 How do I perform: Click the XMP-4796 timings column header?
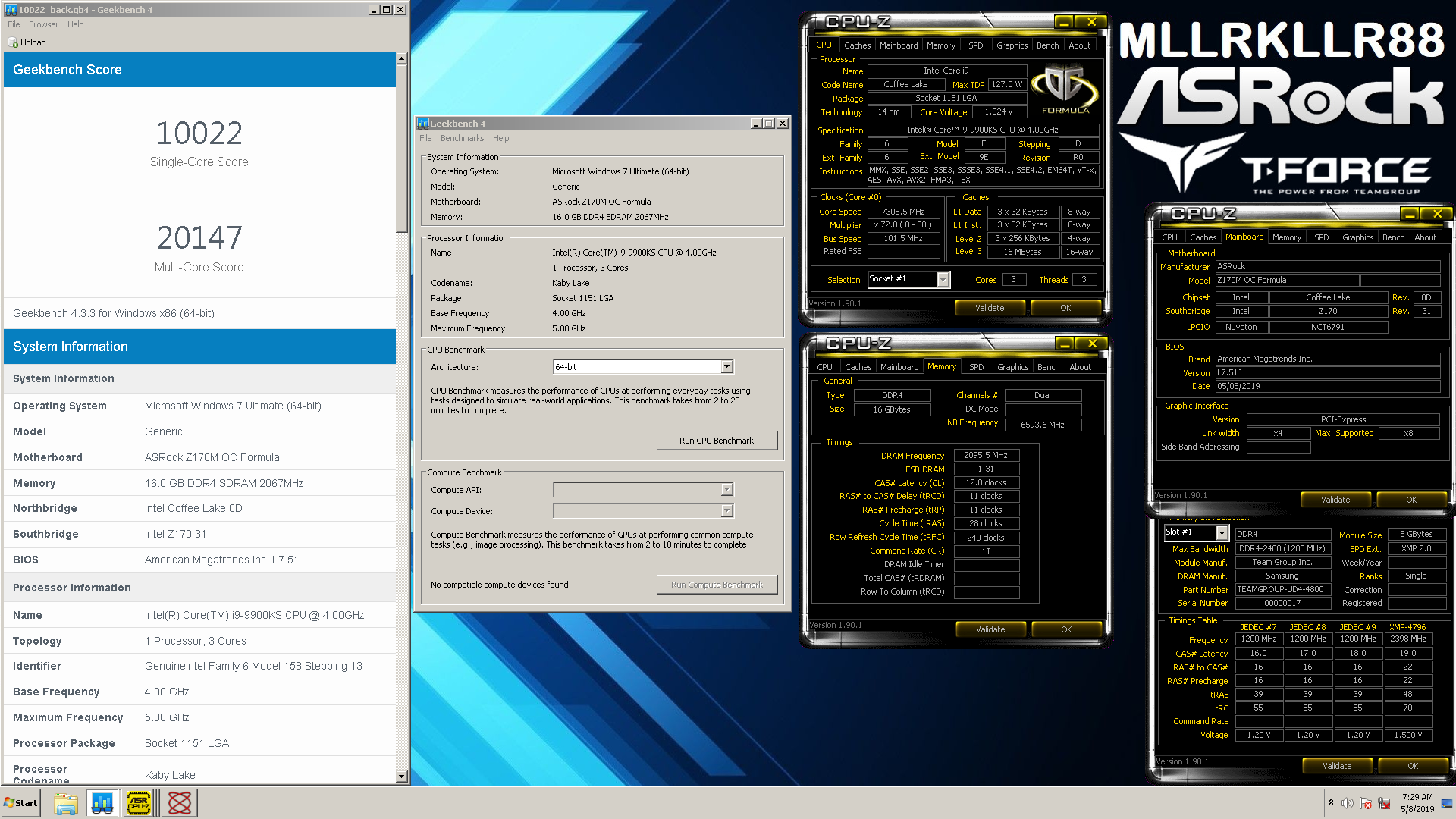click(1407, 627)
